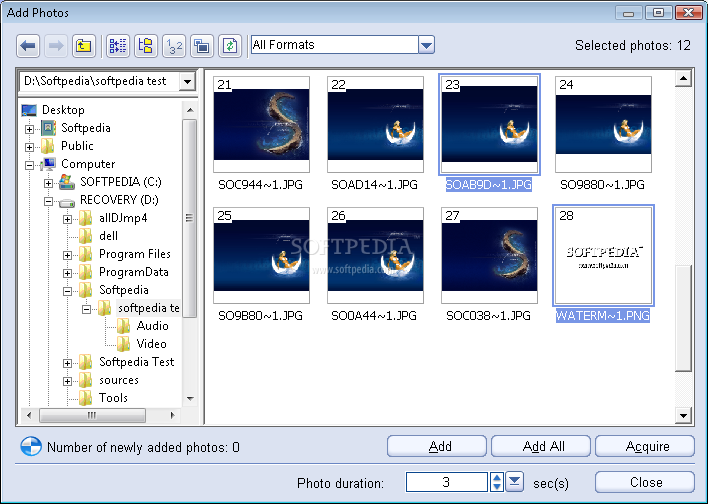Screen dimensions: 708x504
Task: Minimize the Add Photos window
Action: coord(628,13)
